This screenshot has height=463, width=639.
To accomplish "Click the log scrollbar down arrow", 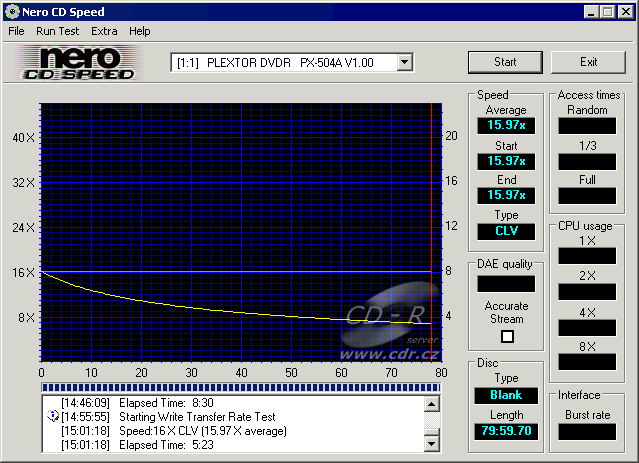I will click(432, 443).
